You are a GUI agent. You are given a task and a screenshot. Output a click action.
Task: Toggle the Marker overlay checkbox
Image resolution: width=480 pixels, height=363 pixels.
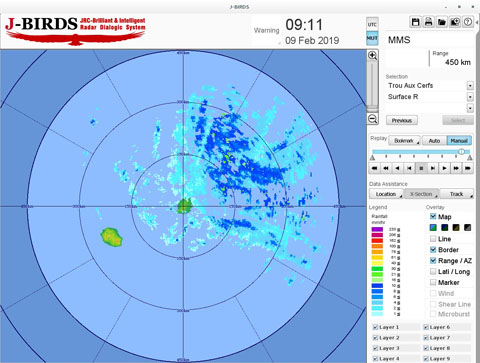(433, 282)
